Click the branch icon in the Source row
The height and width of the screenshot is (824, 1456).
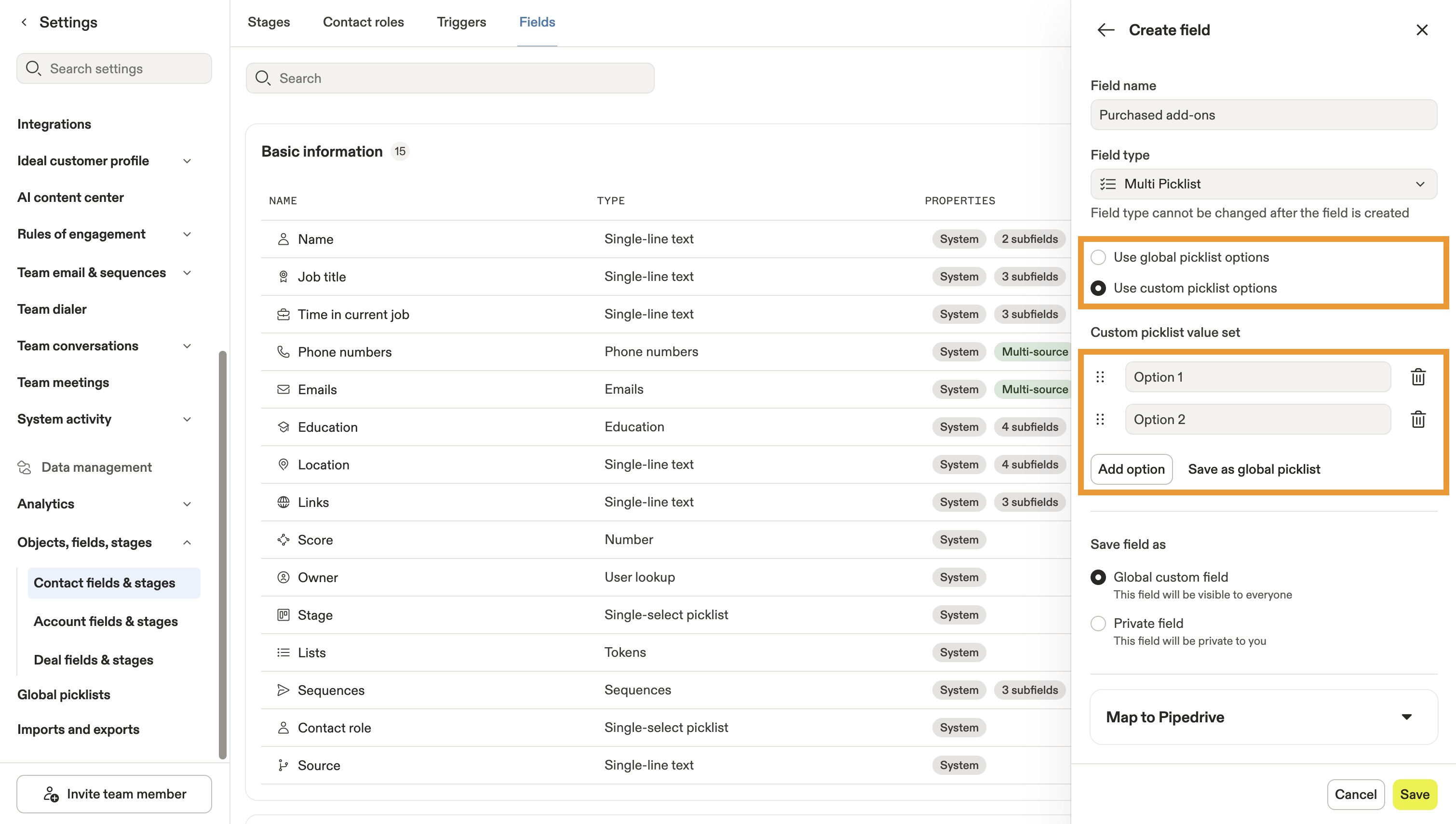tap(283, 765)
